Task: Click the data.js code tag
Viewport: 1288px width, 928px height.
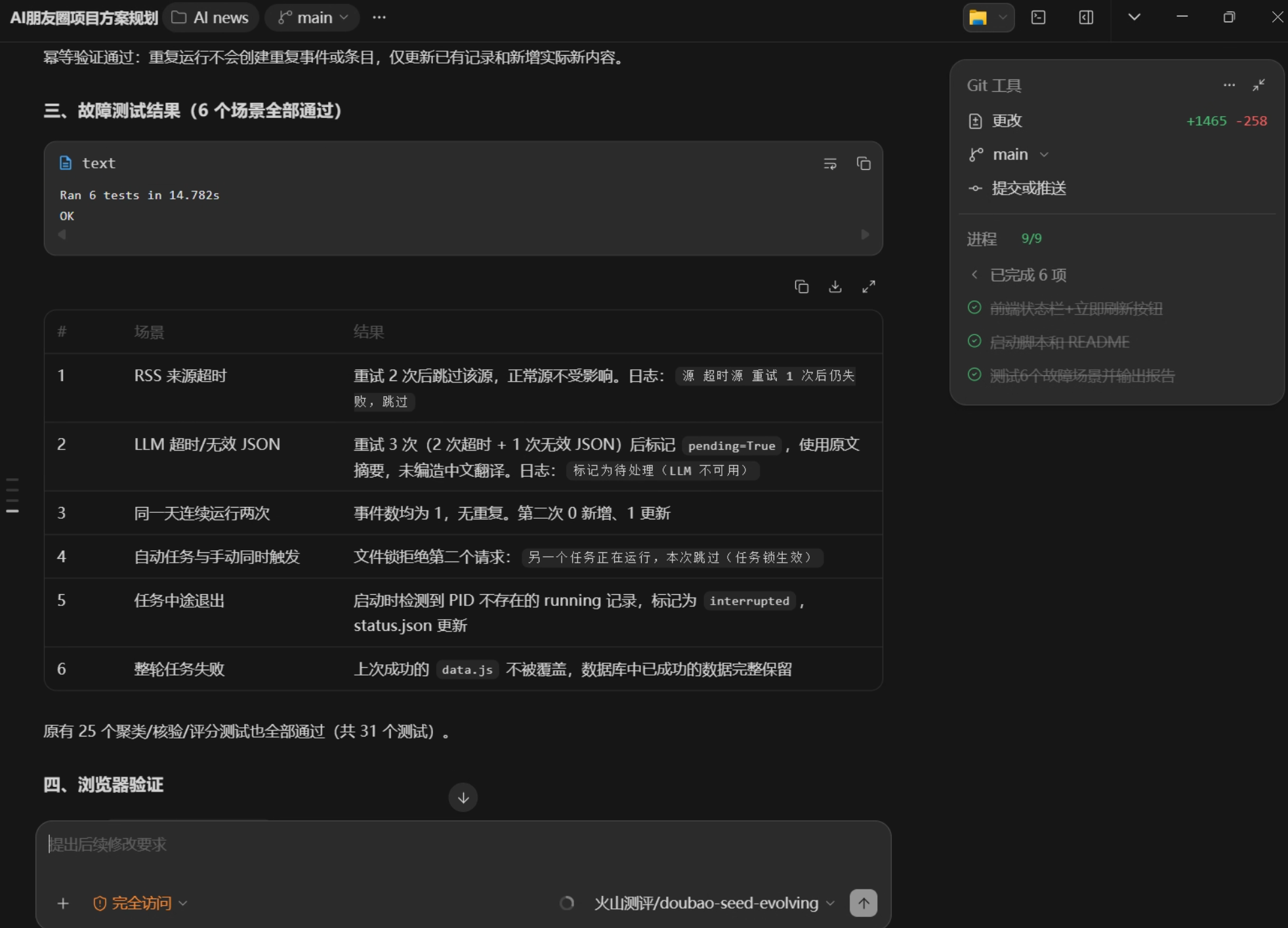Action: (x=467, y=670)
